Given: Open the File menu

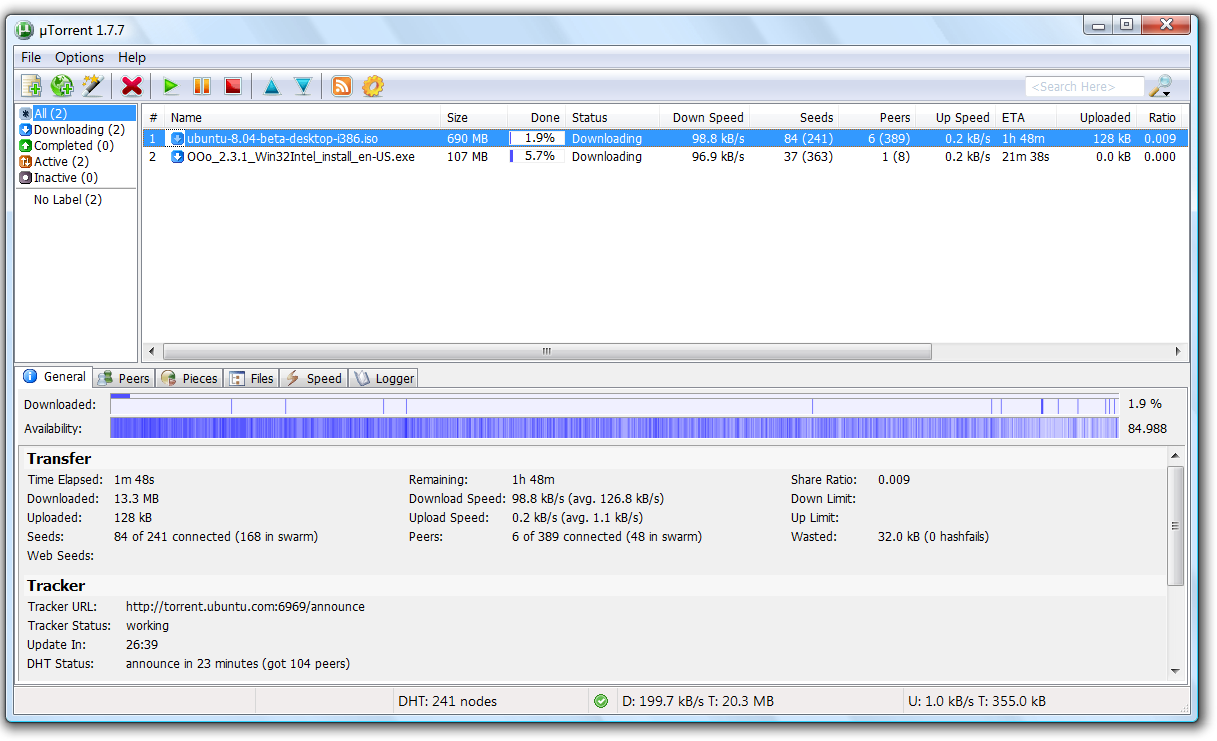Looking at the screenshot, I should 31,57.
